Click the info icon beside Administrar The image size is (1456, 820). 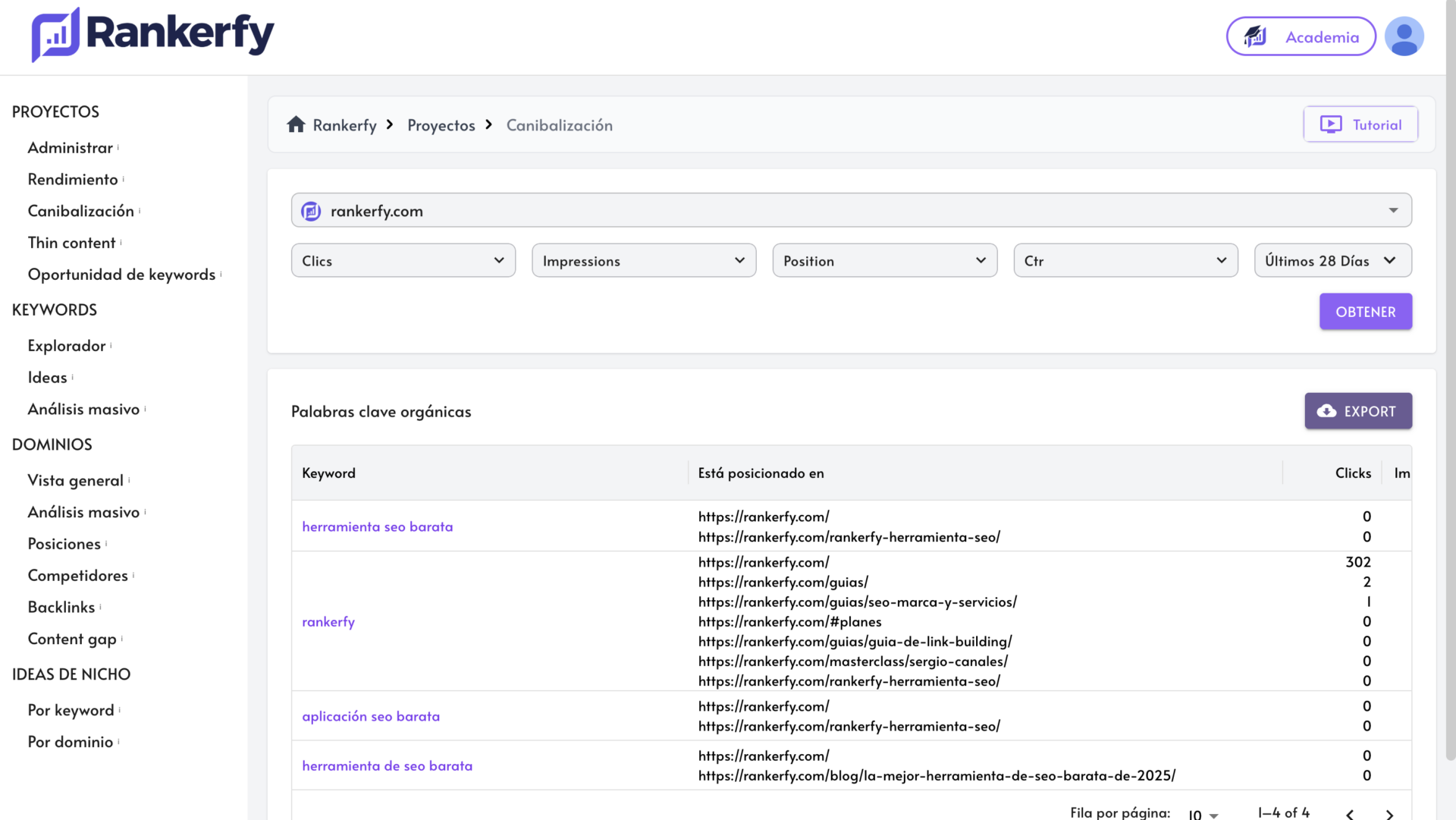(118, 147)
